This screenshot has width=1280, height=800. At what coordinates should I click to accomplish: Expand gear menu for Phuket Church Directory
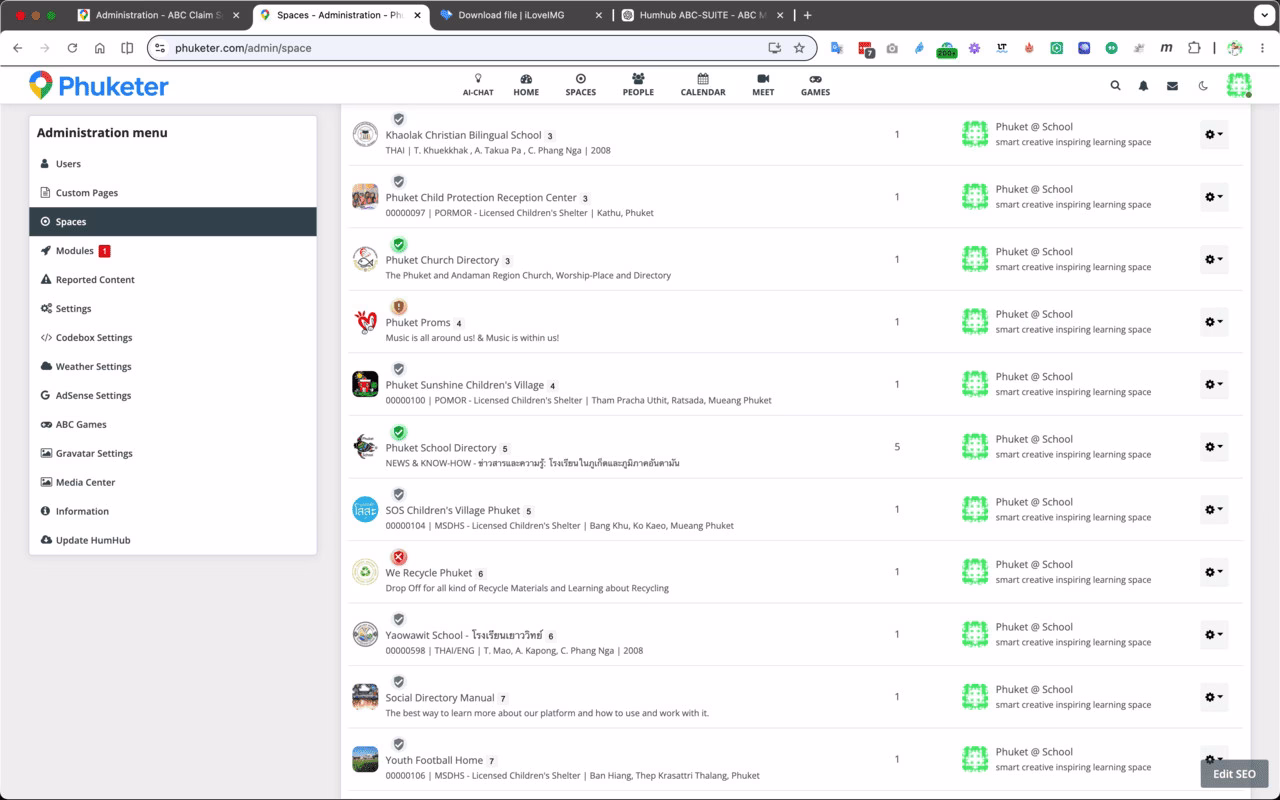coord(1214,259)
